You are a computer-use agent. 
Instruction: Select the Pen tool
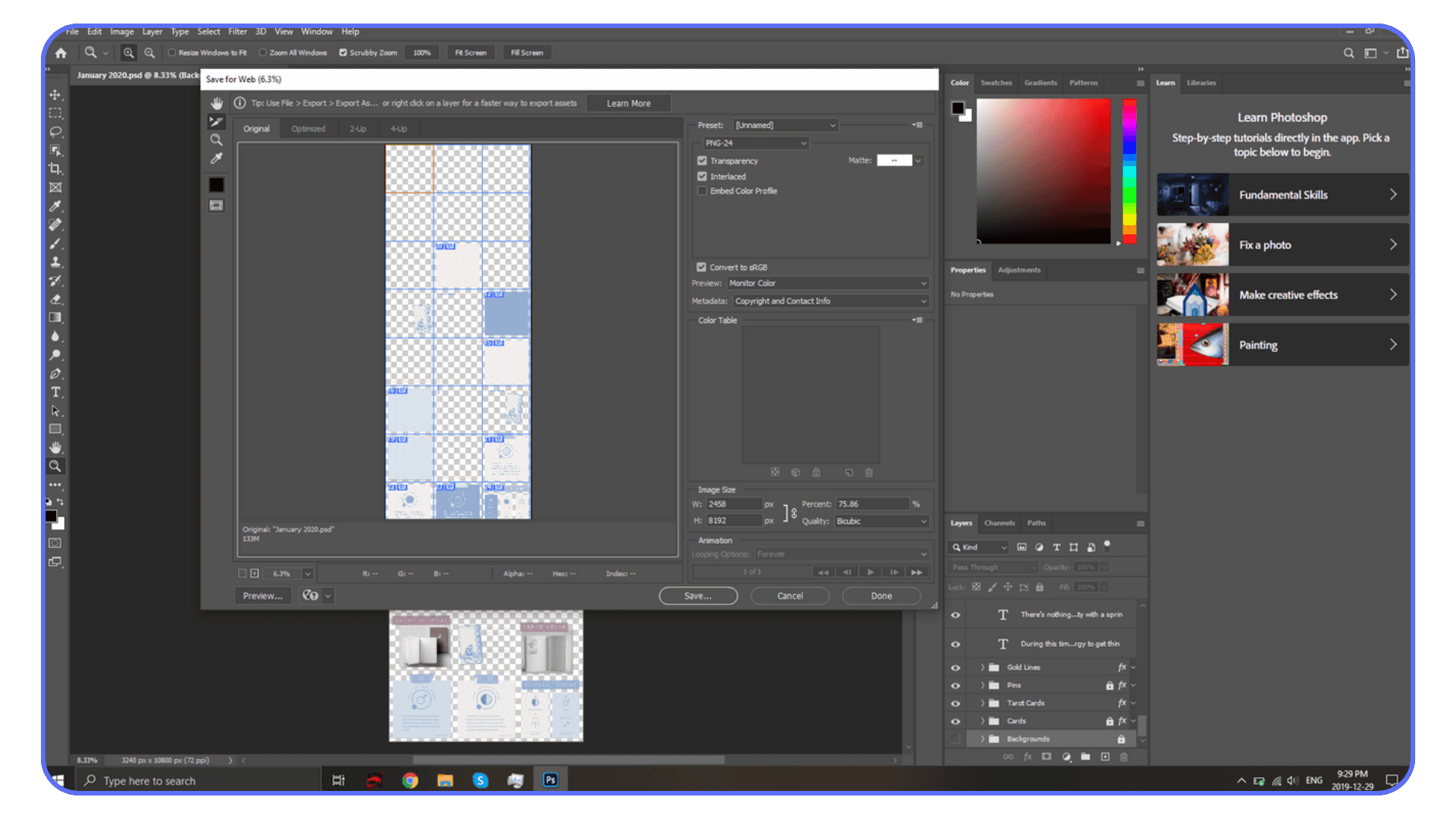[55, 374]
